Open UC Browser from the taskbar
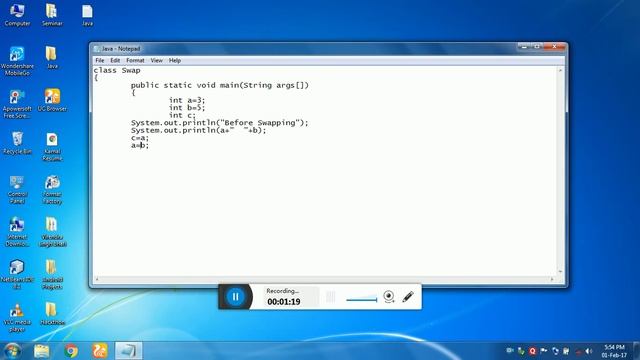Screen dimensions: 640x360 tap(100, 351)
